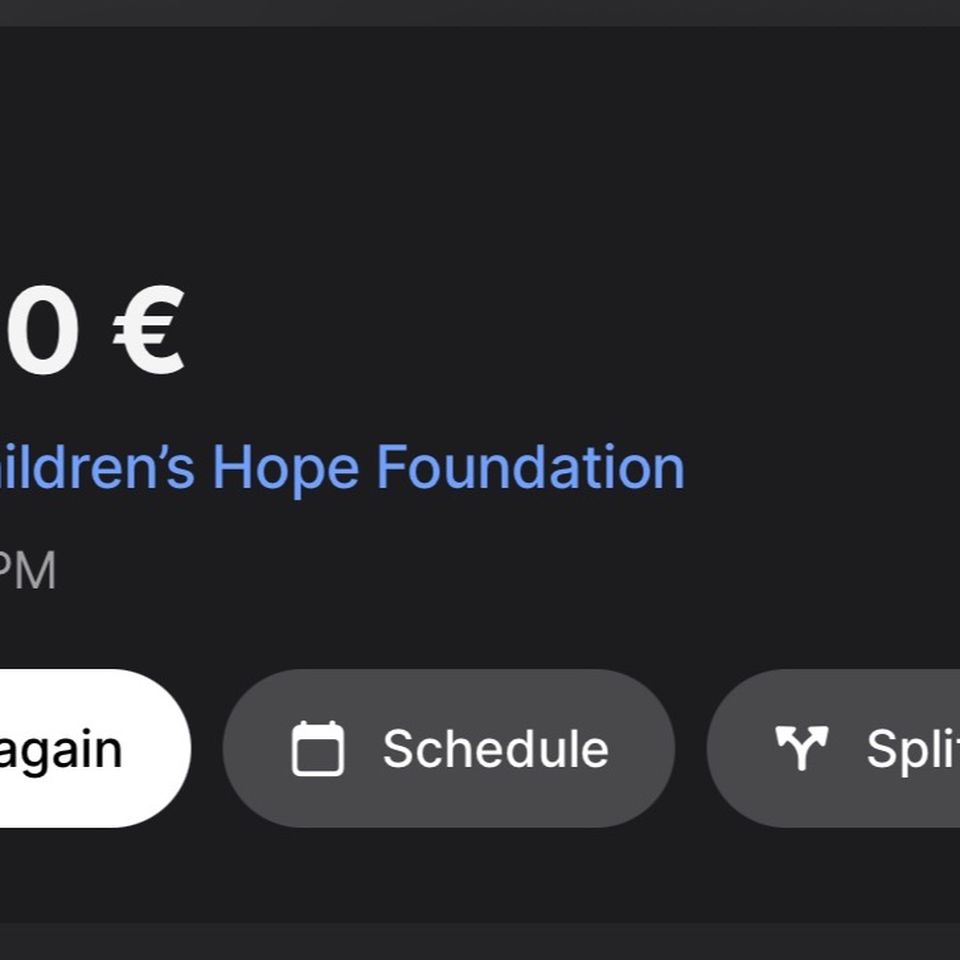
Task: Click the zero digit of the amount
Action: coord(41,331)
